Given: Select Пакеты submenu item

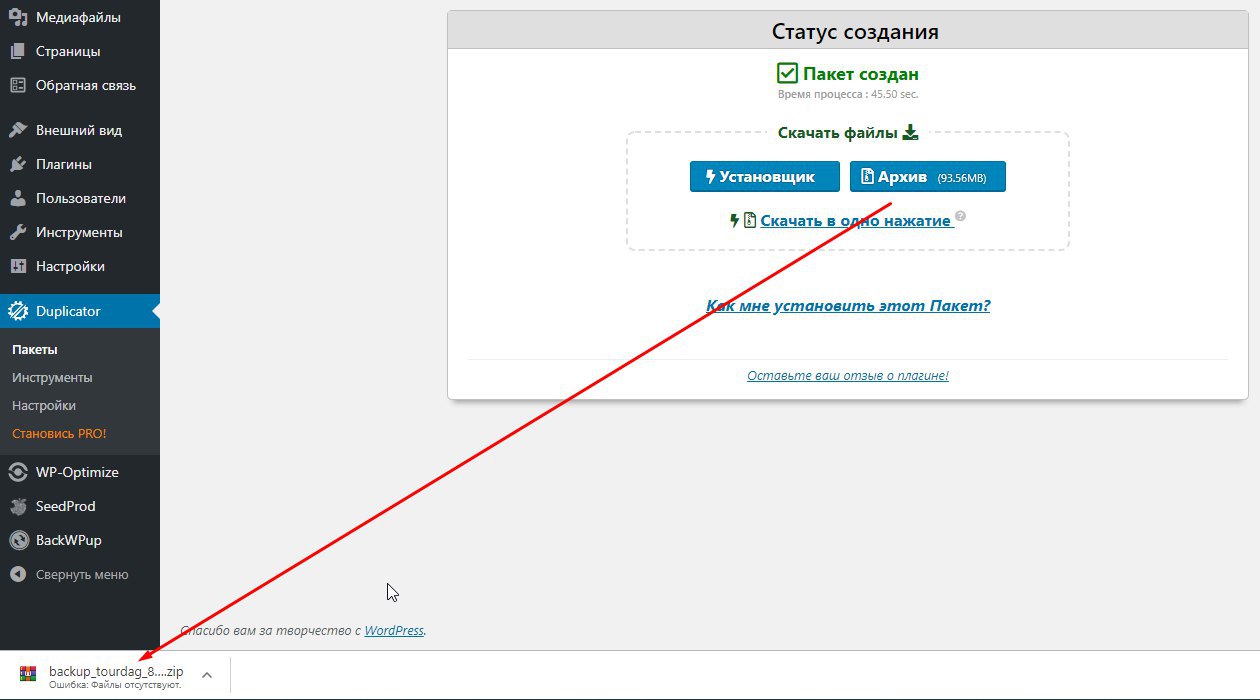Looking at the screenshot, I should [35, 349].
